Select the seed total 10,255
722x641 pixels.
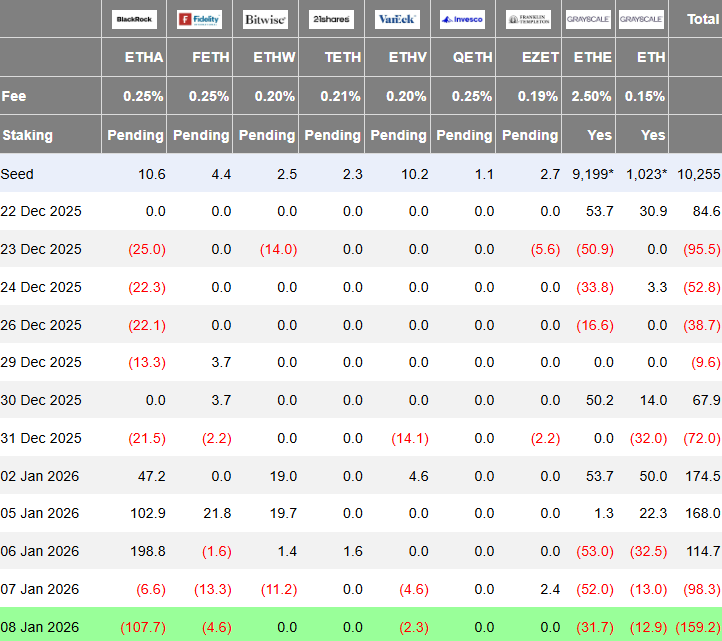[699, 174]
